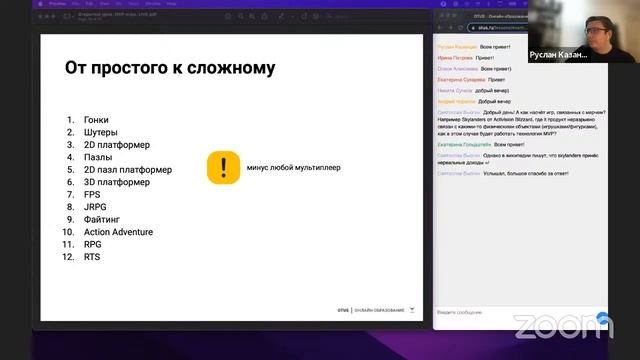Zoom in using the Preview toolbar magnifier
Screen dimensions: 640x360
[252, 16]
